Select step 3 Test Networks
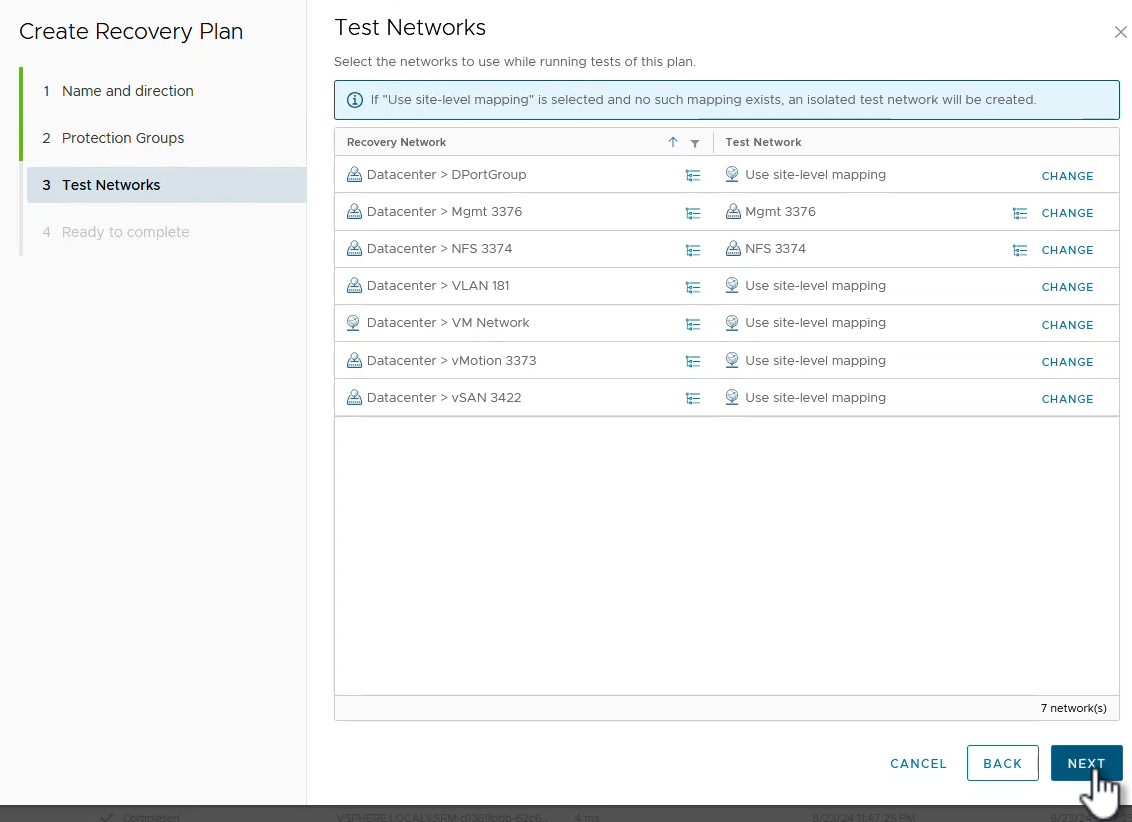The image size is (1132, 822). click(110, 185)
